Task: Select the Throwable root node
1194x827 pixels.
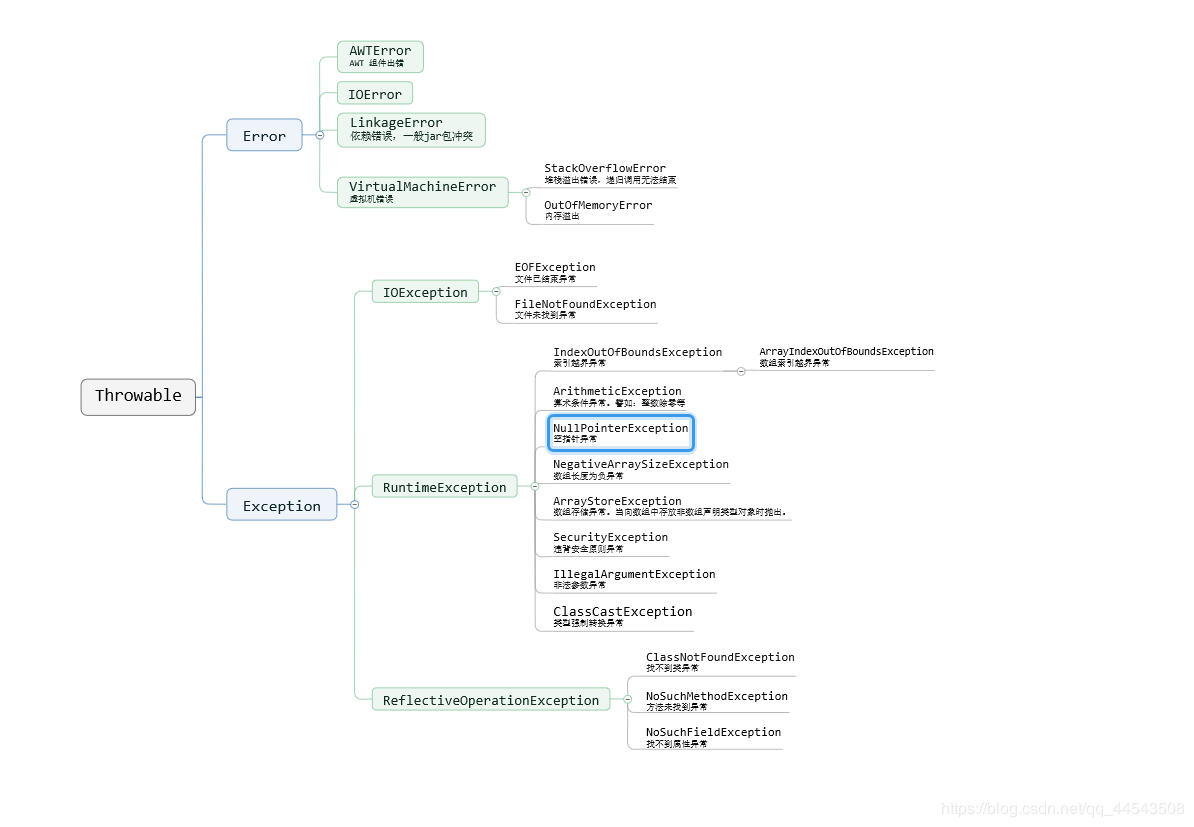Action: pyautogui.click(x=138, y=396)
